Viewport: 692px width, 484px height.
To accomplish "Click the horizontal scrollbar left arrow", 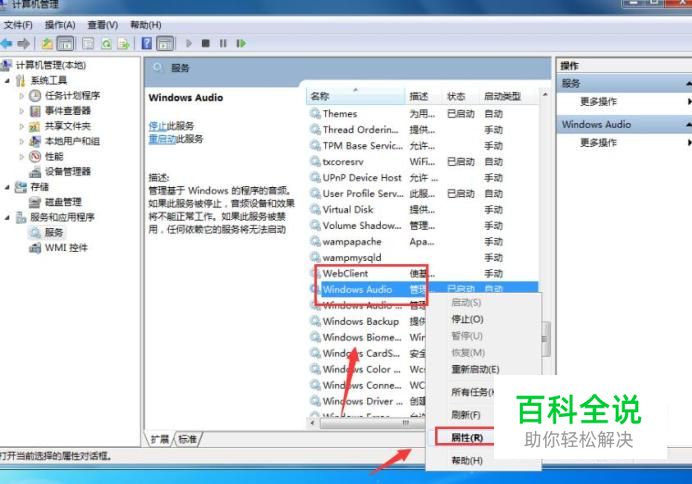I will point(312,423).
